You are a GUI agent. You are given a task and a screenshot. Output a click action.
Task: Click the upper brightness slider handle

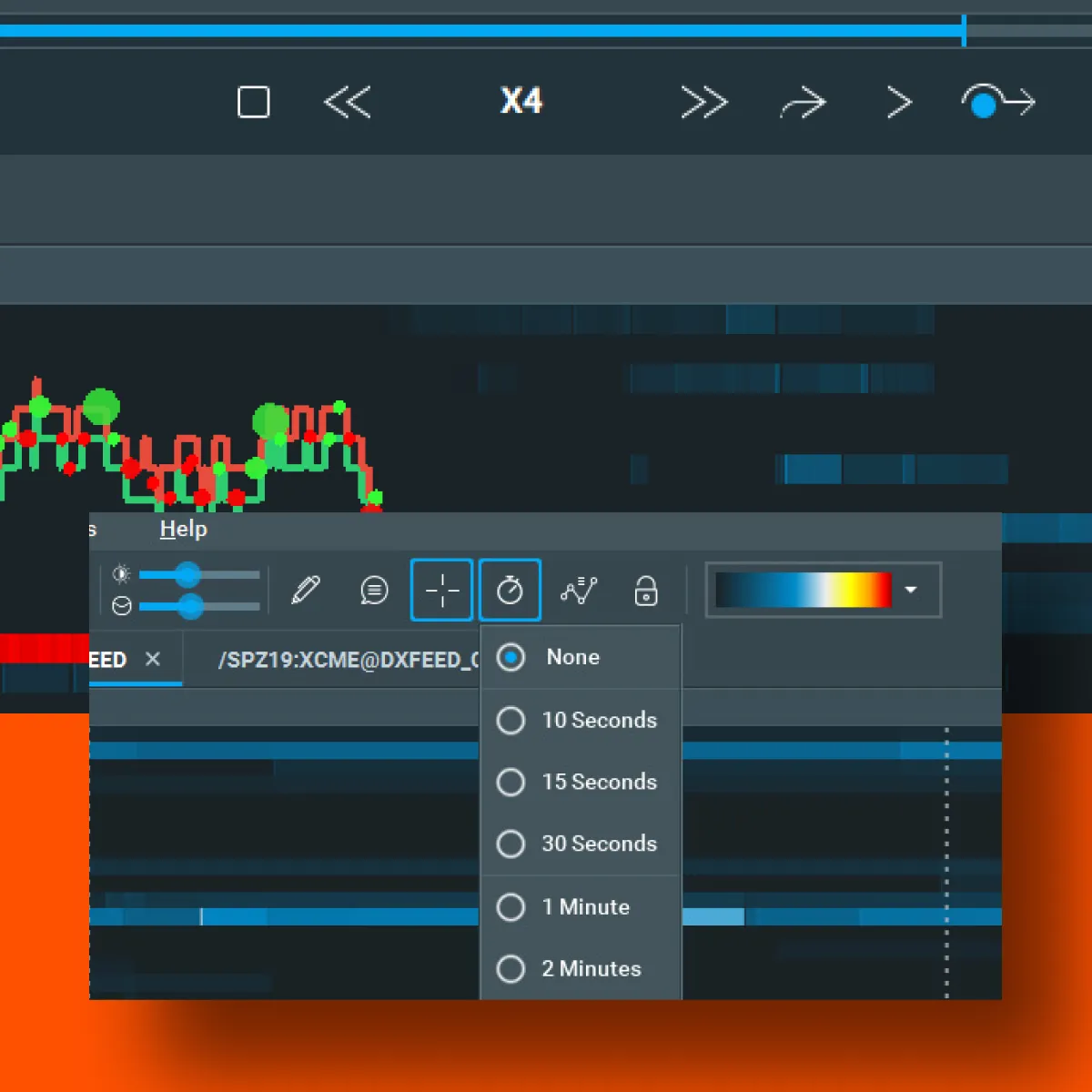pyautogui.click(x=187, y=574)
